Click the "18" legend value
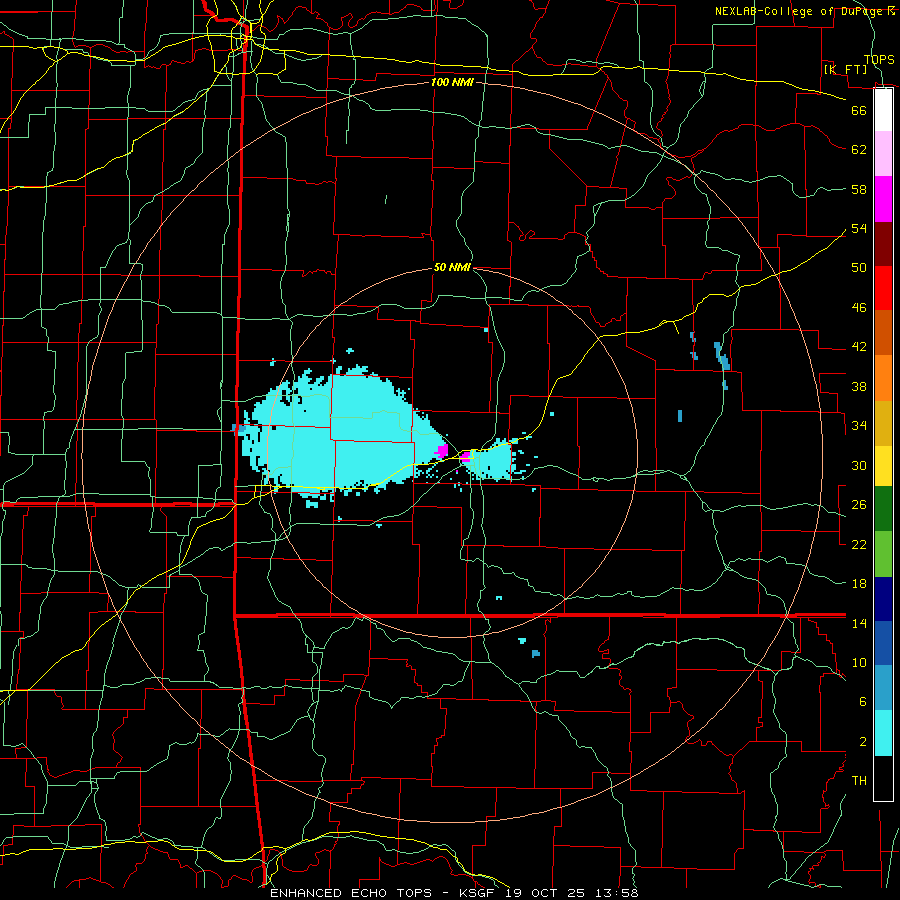 point(859,584)
